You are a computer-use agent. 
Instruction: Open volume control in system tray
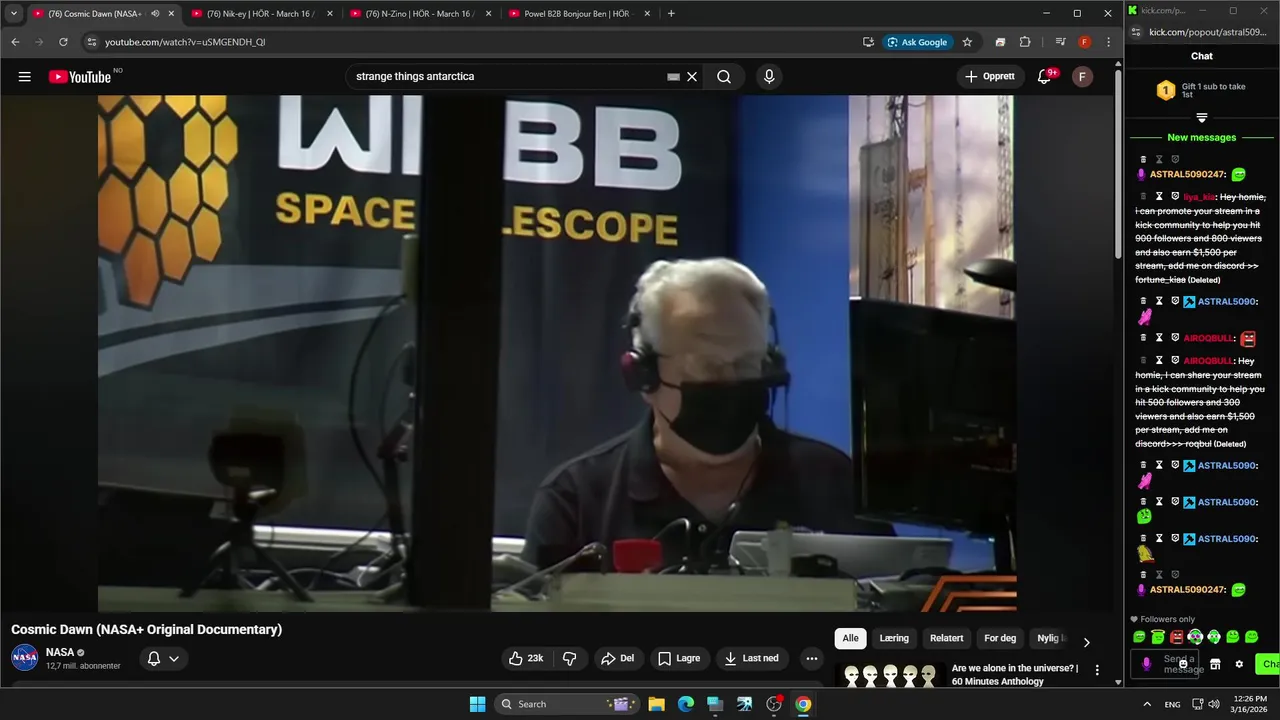(x=1213, y=704)
